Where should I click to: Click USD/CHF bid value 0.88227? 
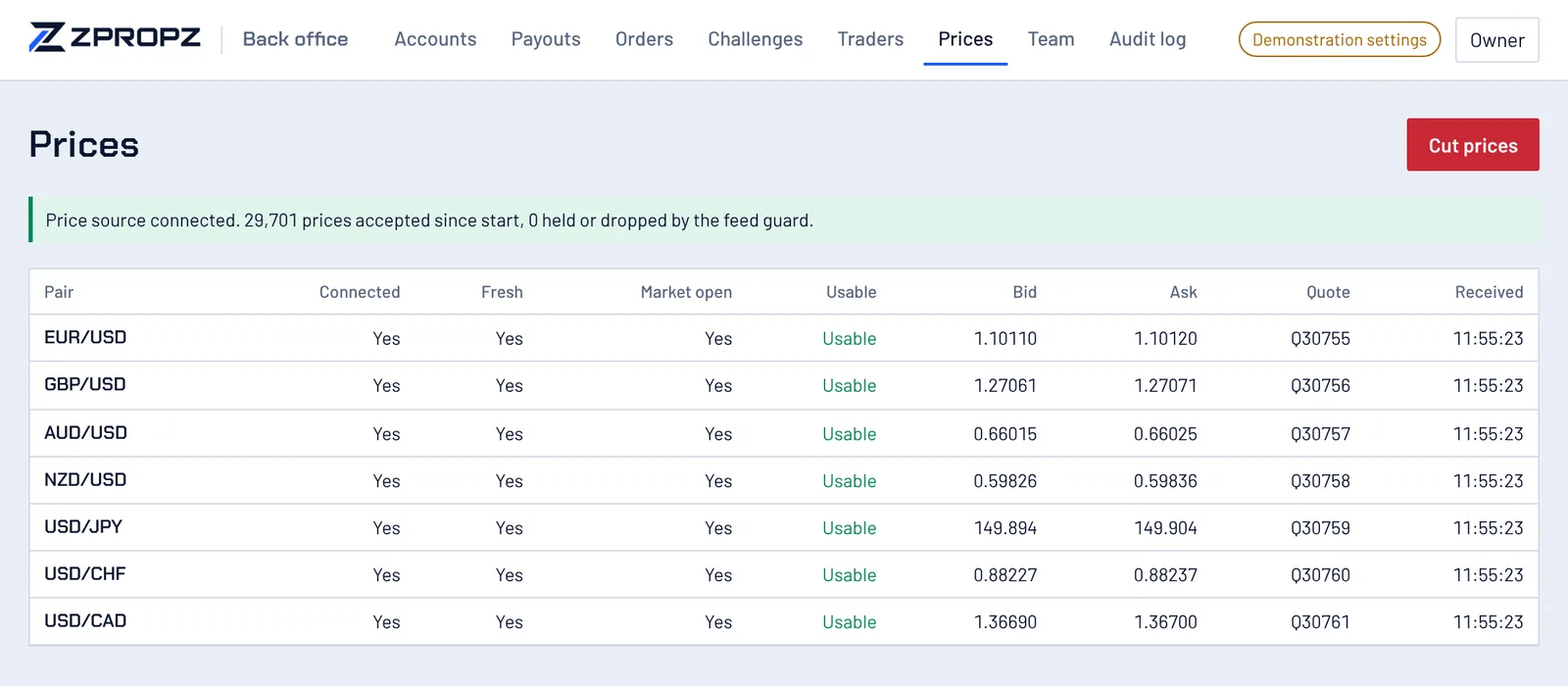1005,574
